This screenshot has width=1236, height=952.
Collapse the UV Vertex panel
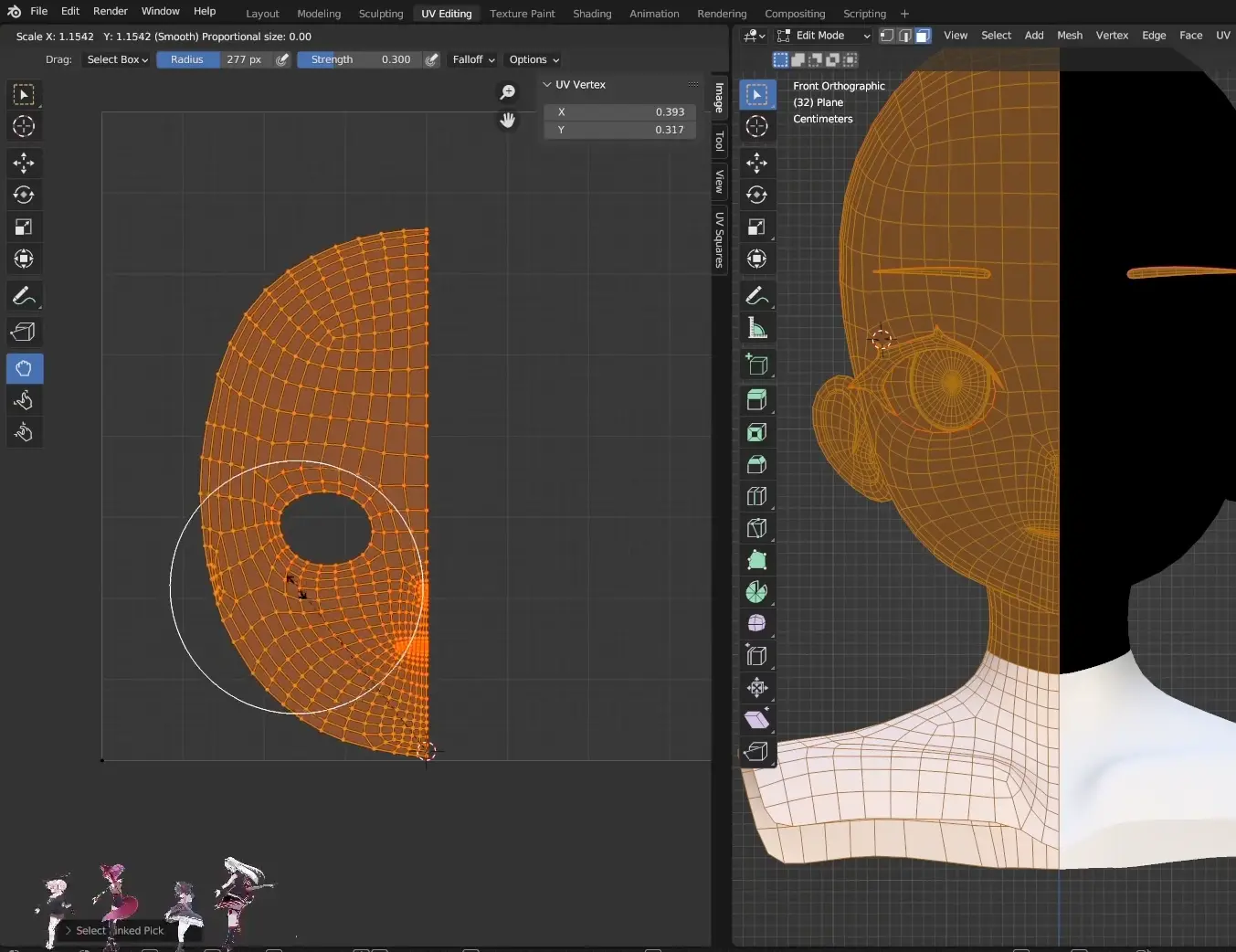pyautogui.click(x=547, y=84)
